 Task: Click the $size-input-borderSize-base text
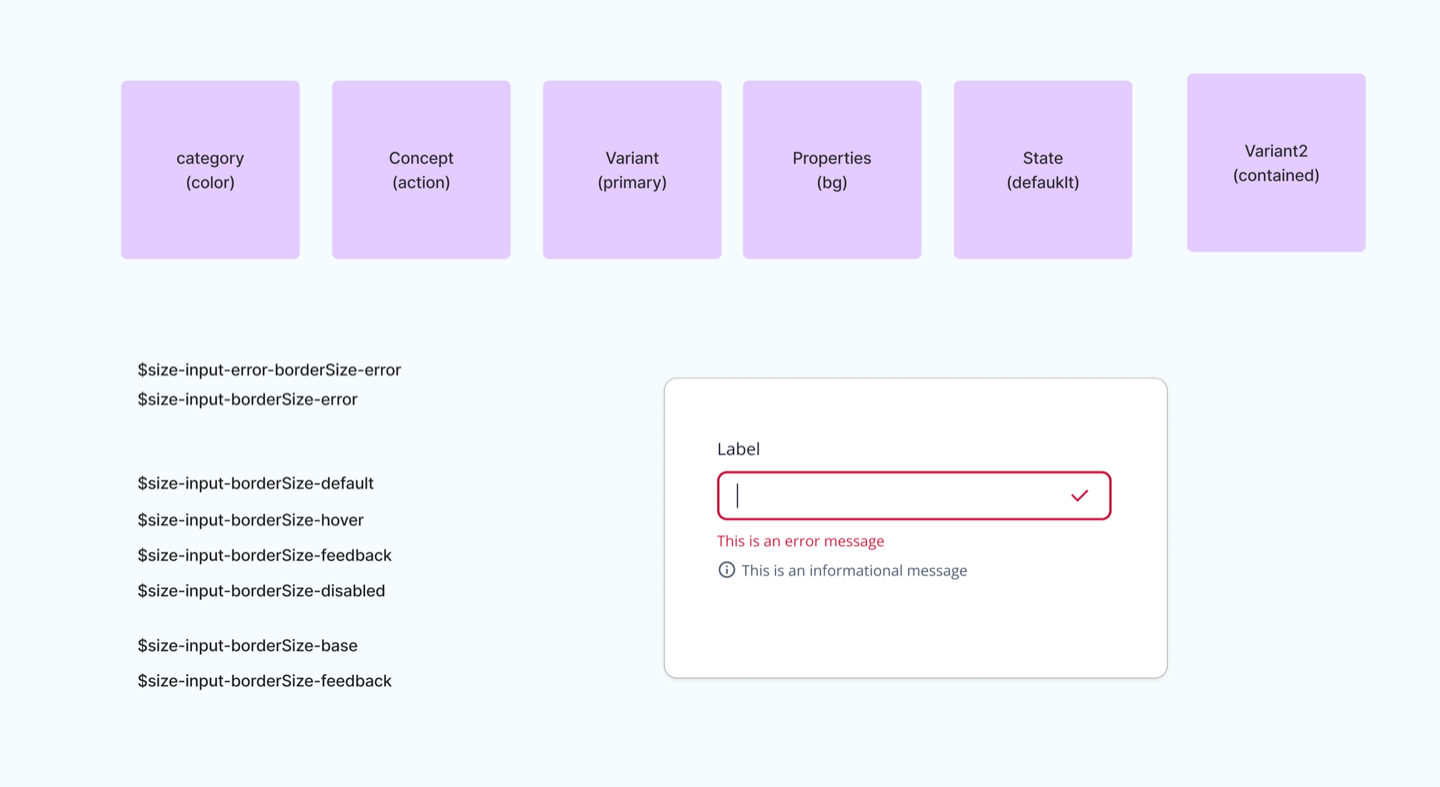247,646
